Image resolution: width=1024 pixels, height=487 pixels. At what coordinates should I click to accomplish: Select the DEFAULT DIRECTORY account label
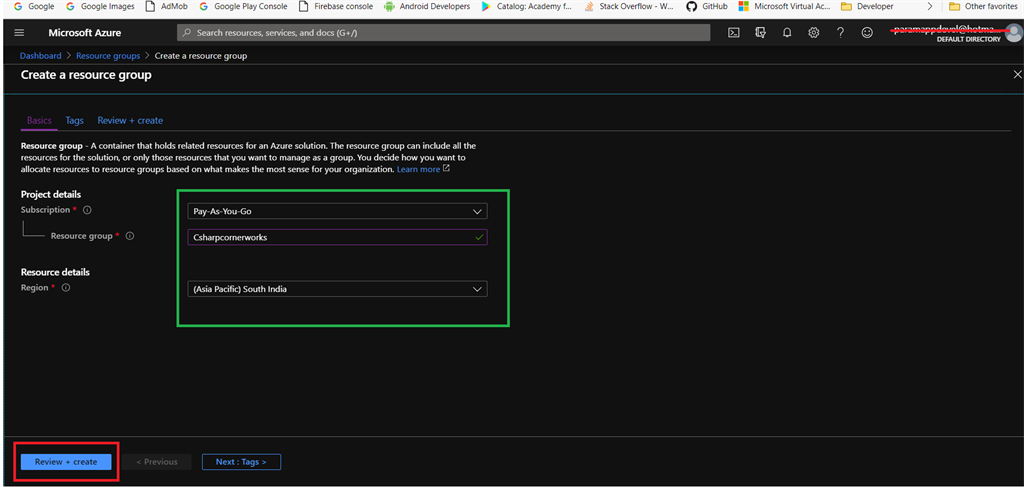pyautogui.click(x=968, y=40)
